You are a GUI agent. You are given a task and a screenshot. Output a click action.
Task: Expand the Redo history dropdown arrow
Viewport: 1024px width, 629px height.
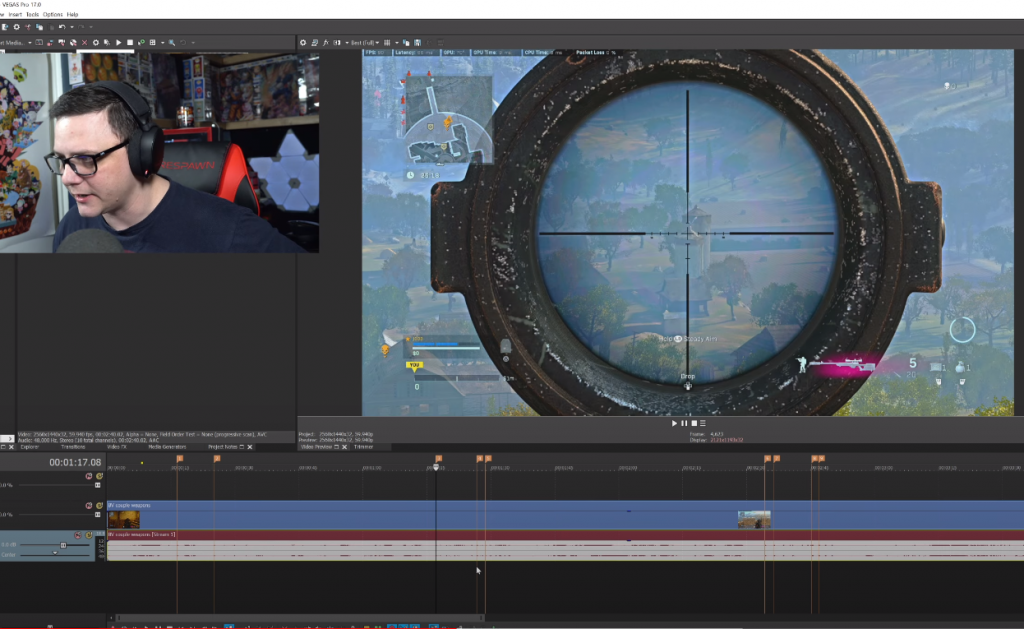pos(91,27)
